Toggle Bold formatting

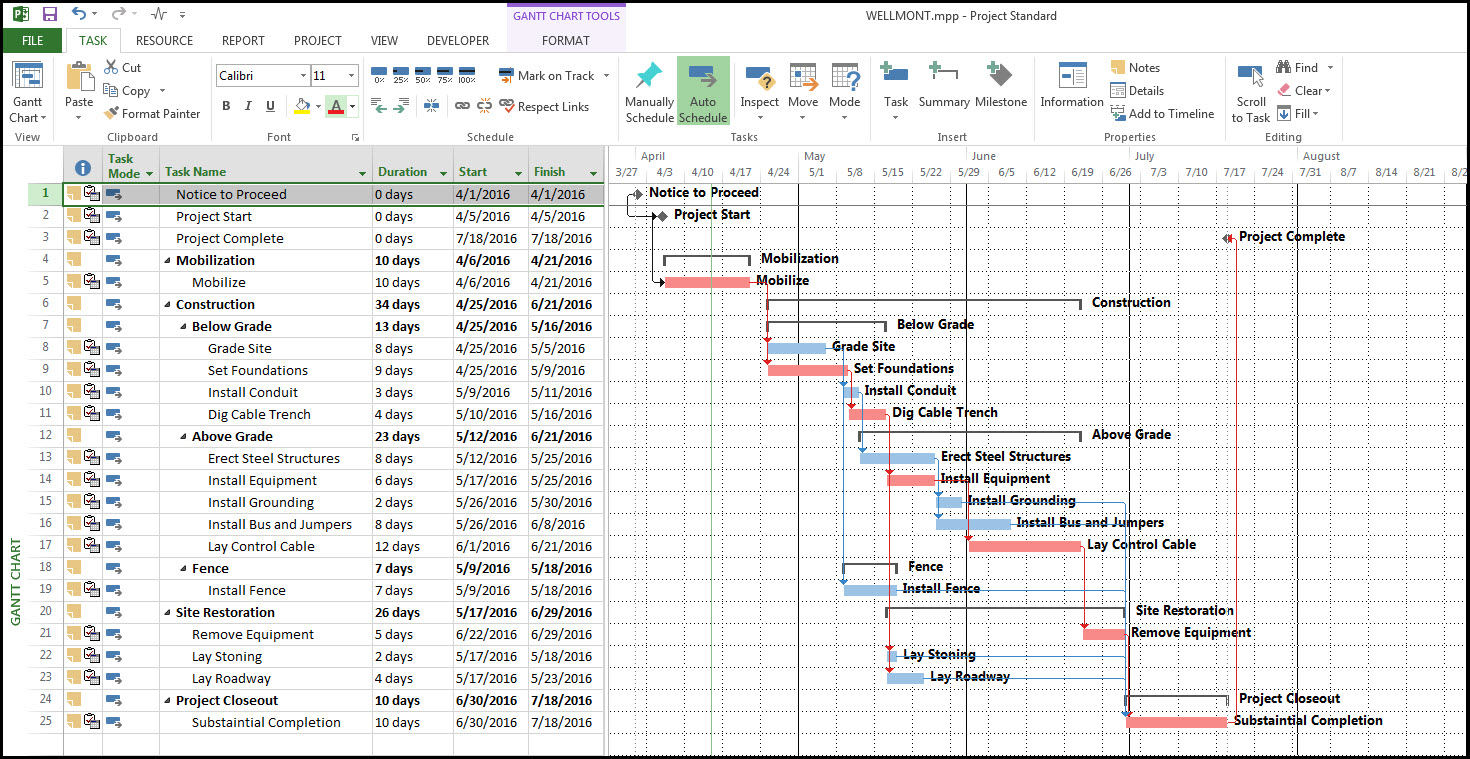[x=226, y=106]
